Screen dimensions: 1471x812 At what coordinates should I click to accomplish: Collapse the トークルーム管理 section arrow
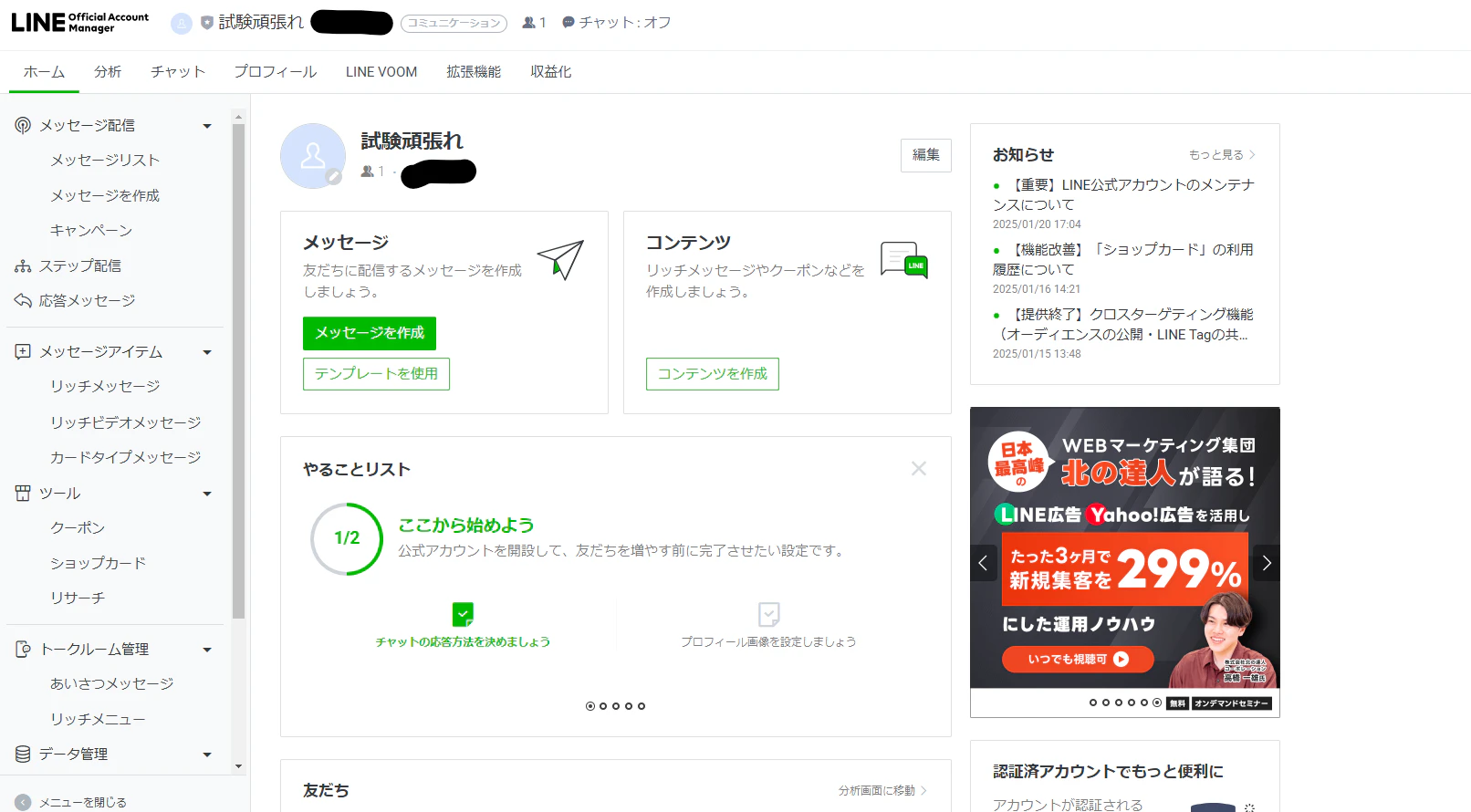[207, 650]
